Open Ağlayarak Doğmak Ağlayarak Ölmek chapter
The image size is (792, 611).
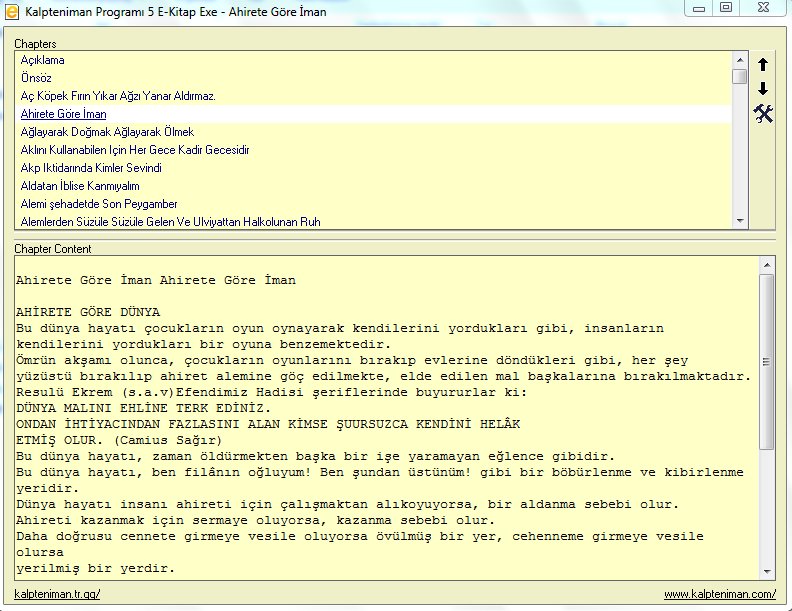tap(107, 132)
